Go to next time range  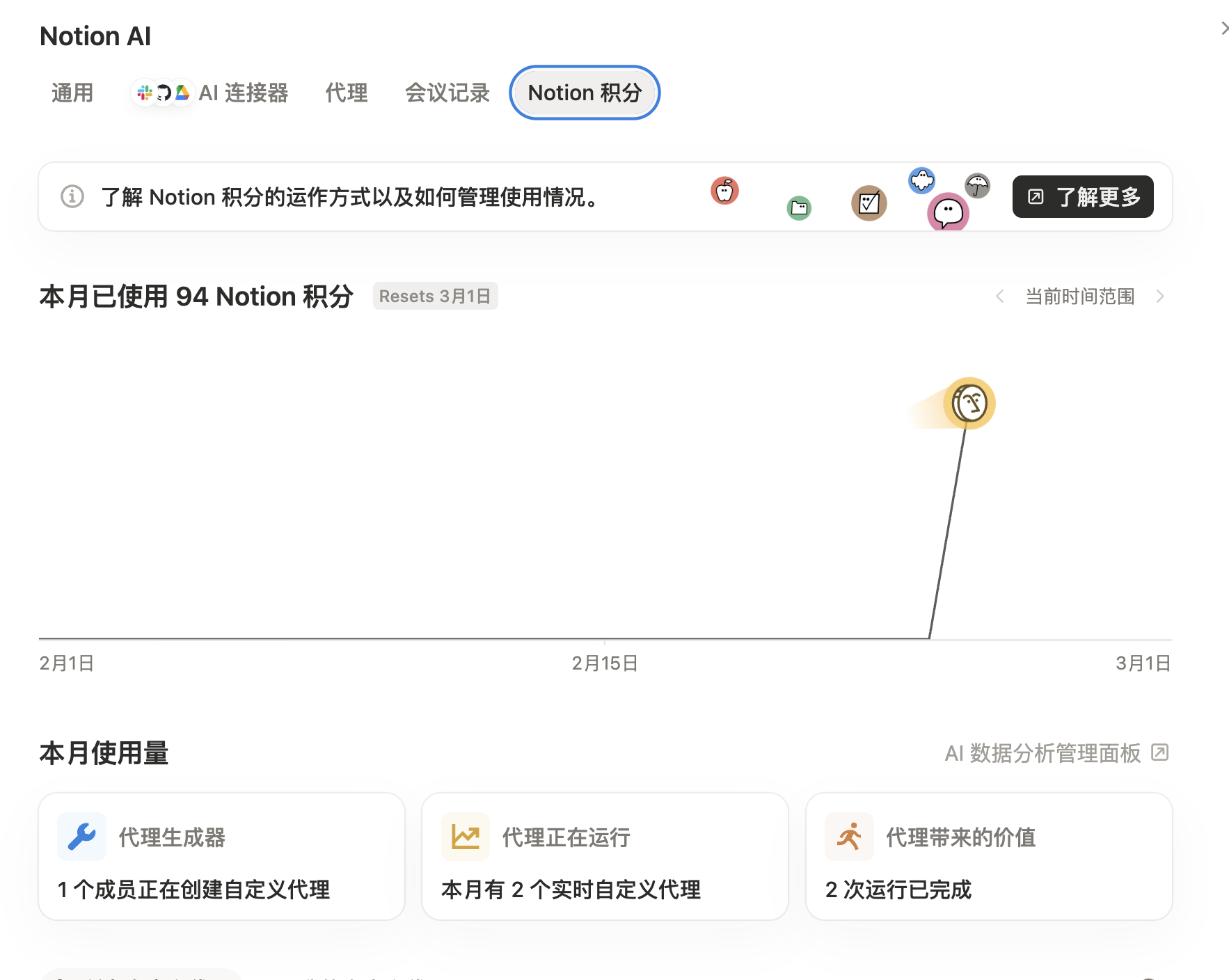point(1160,297)
